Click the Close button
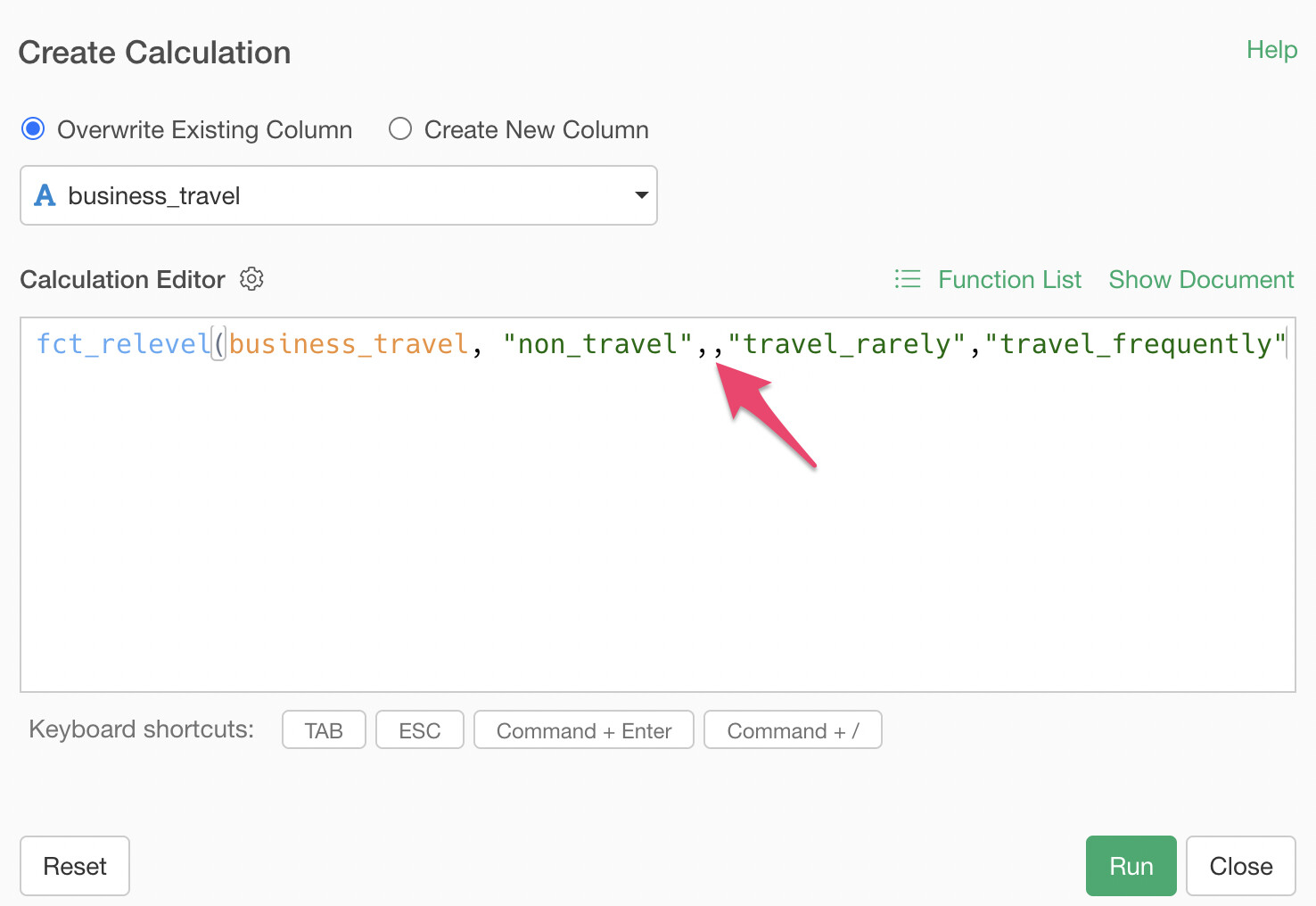The image size is (1316, 906). [x=1241, y=866]
